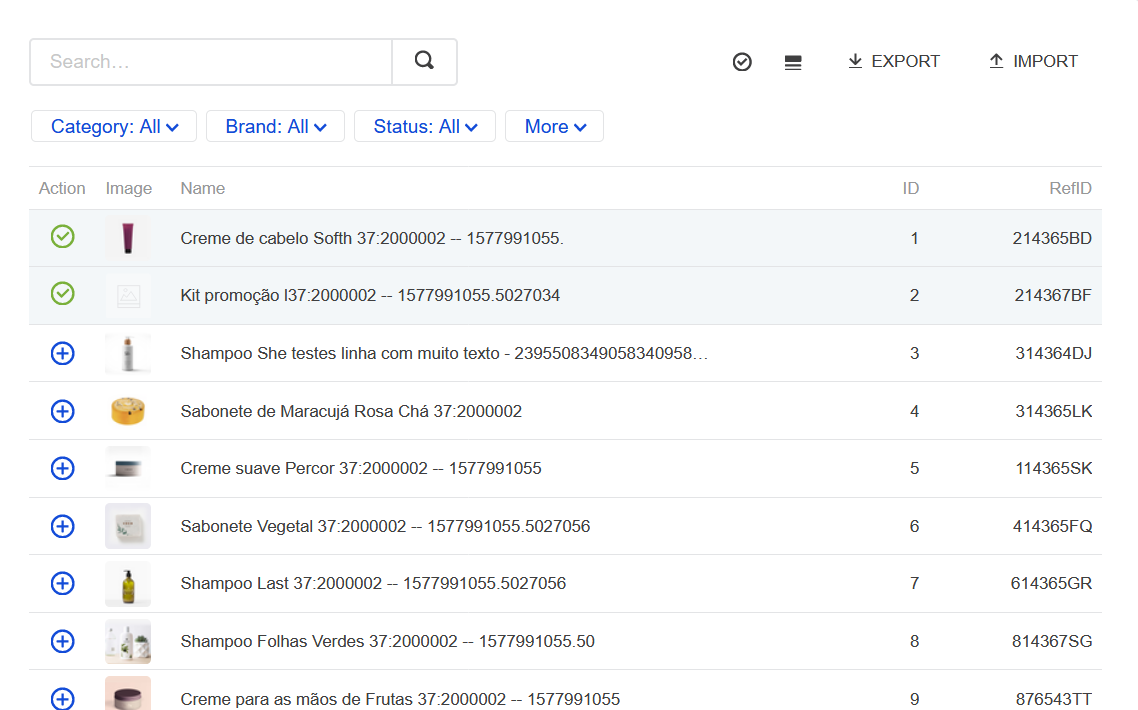Add Creme suave Percor via plus icon
The width and height of the screenshot is (1138, 710).
click(x=62, y=467)
